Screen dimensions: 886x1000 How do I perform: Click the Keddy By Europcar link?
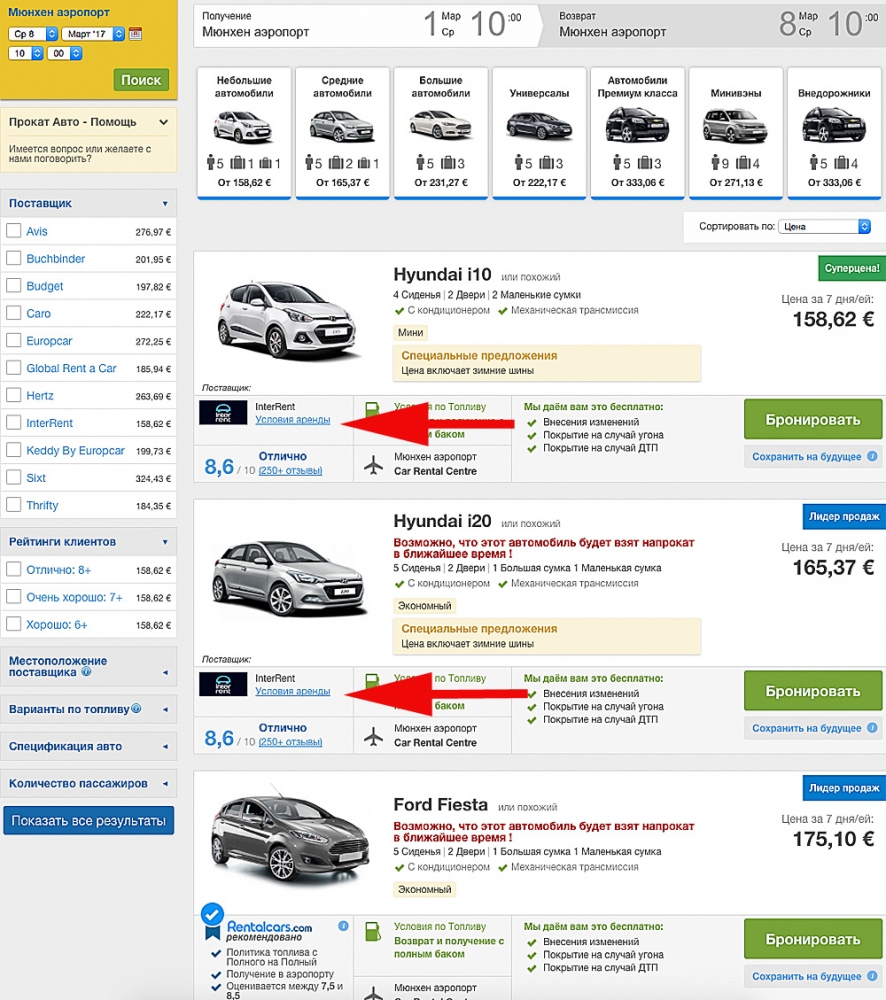coord(75,450)
